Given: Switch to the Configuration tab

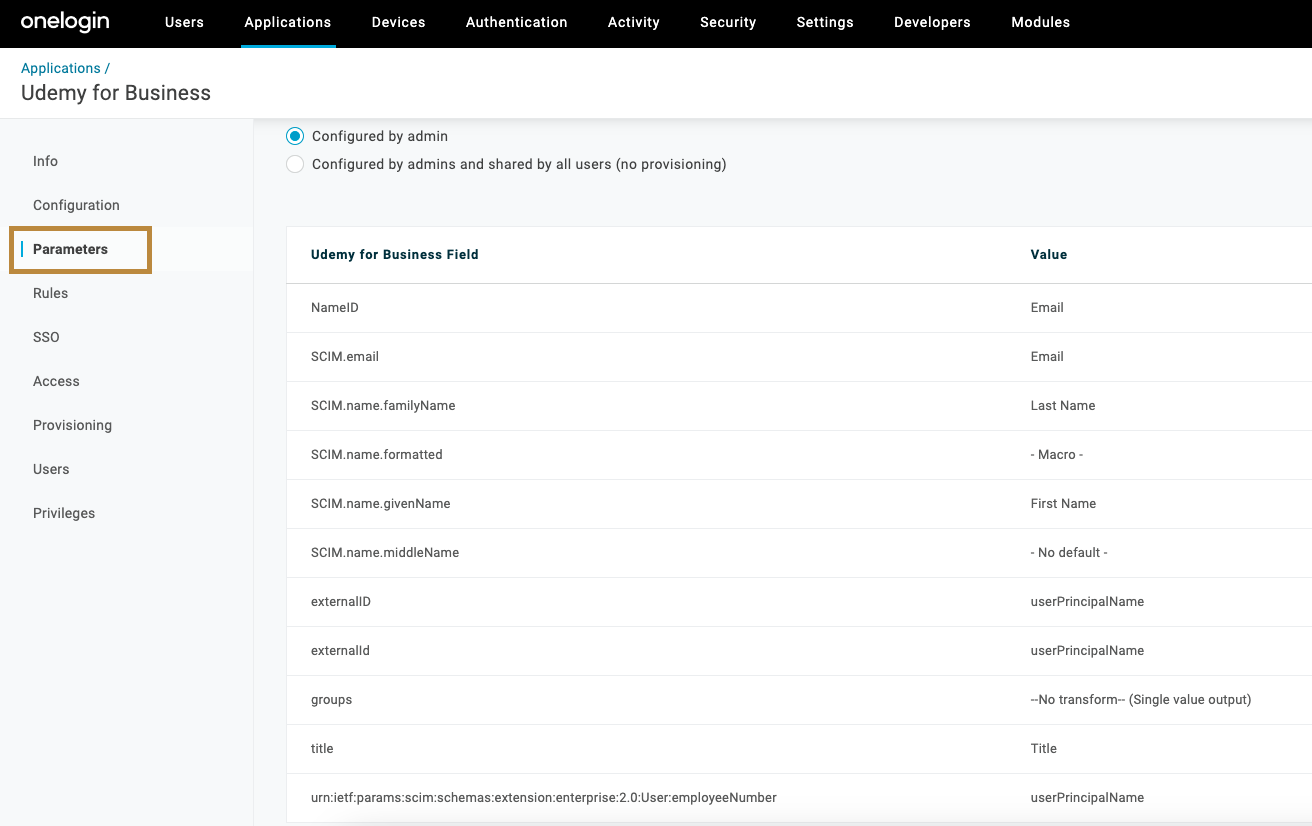Looking at the screenshot, I should coord(76,205).
